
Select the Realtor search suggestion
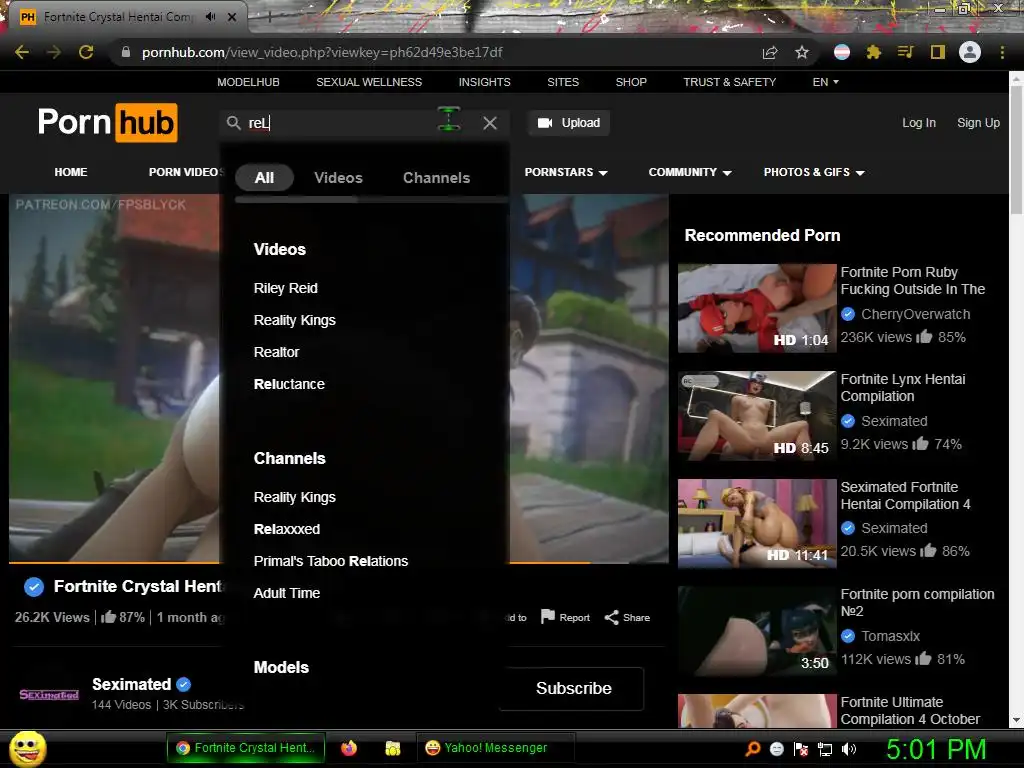[x=276, y=352]
